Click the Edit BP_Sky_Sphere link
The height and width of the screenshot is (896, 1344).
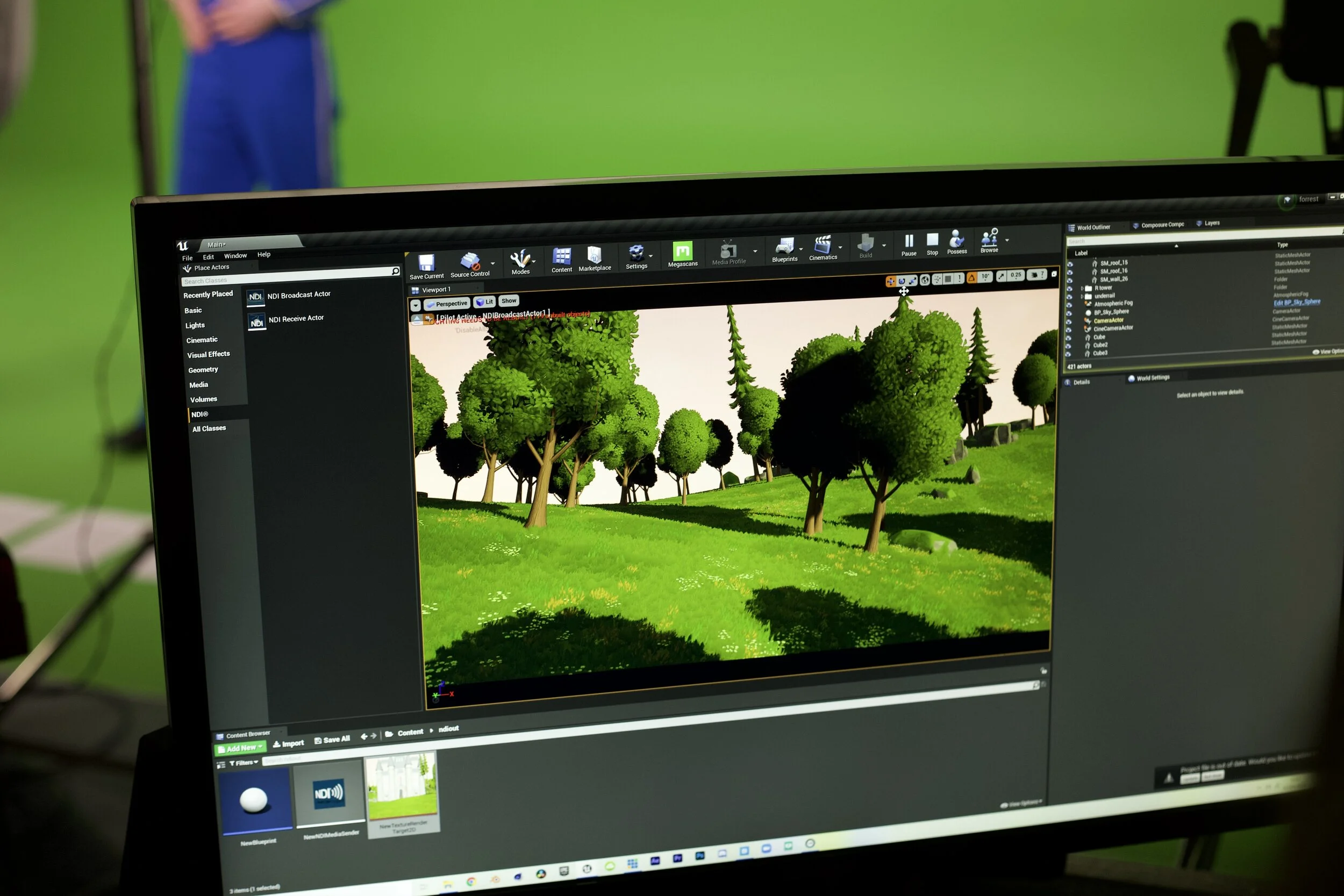click(x=1297, y=302)
